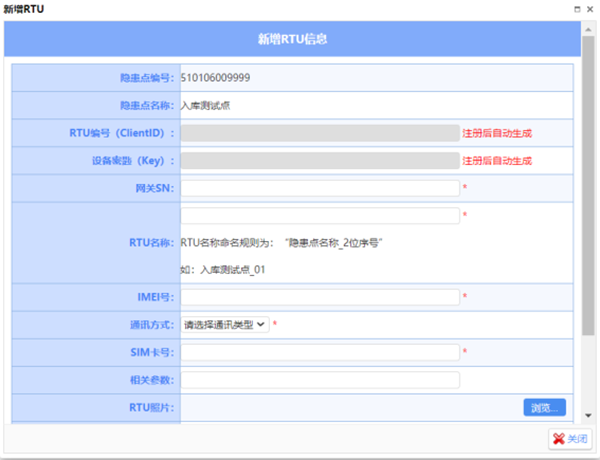600x460 pixels.
Task: Click the SIM卡号 text field
Action: coord(320,352)
